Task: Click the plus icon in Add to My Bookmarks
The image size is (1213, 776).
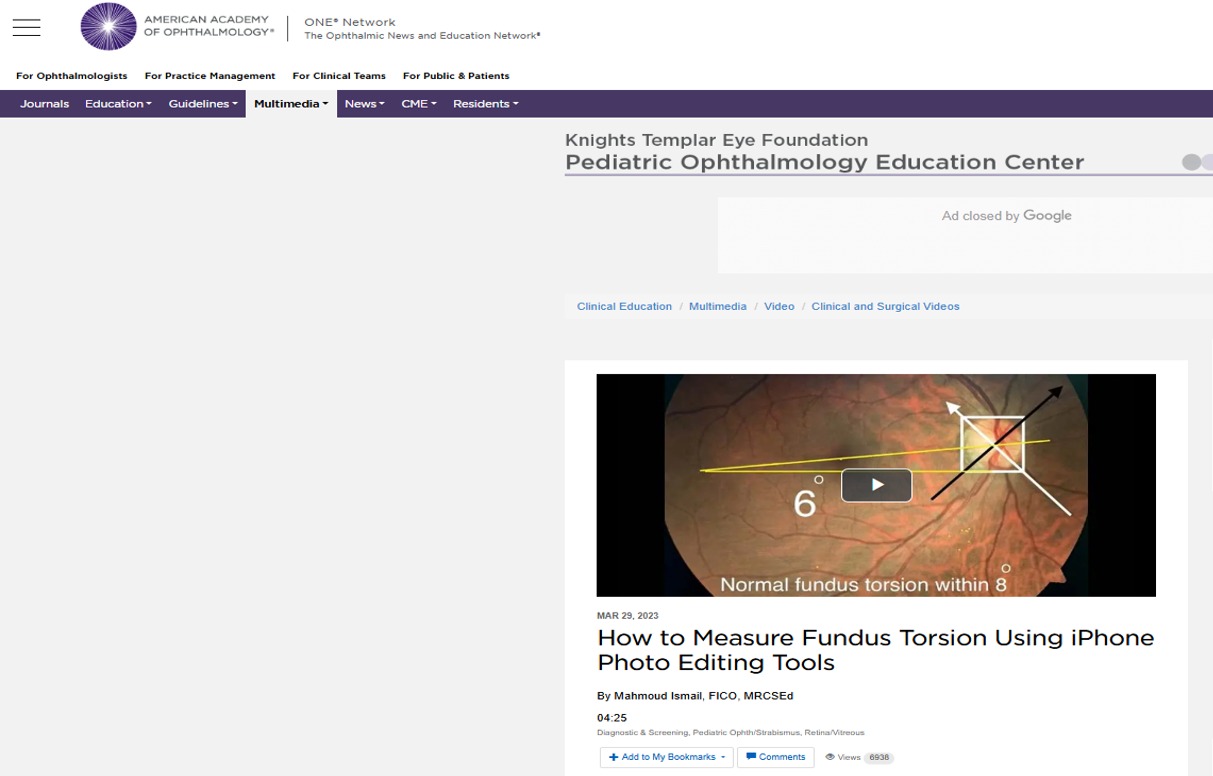Action: pyautogui.click(x=614, y=757)
